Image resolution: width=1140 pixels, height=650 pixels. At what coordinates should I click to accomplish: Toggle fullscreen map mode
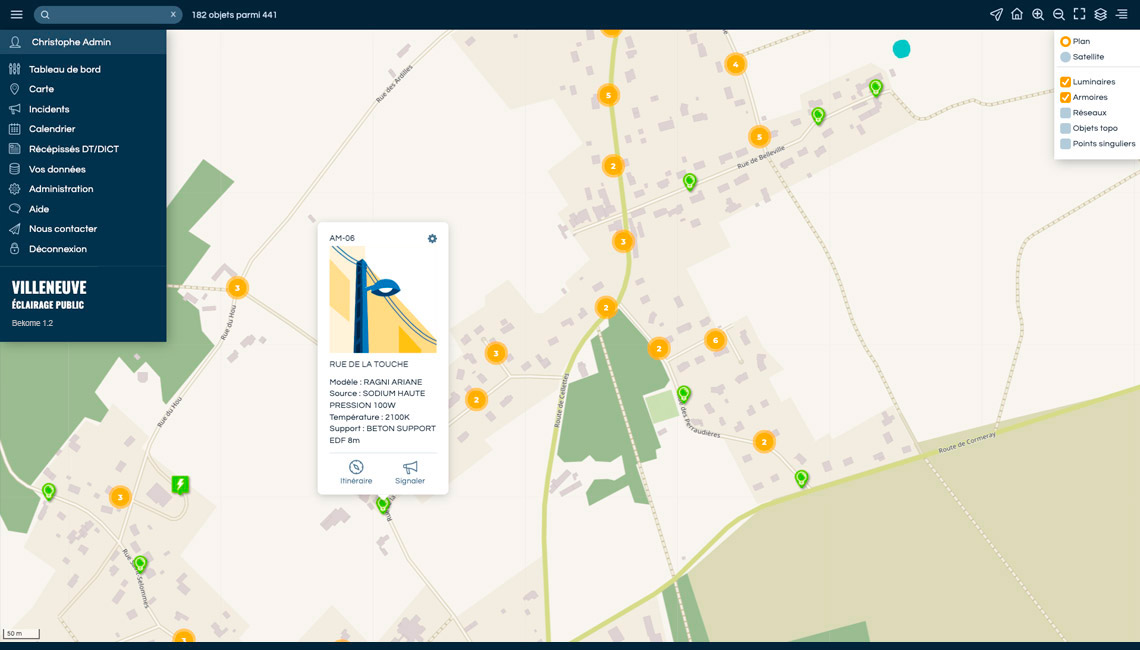pyautogui.click(x=1080, y=15)
